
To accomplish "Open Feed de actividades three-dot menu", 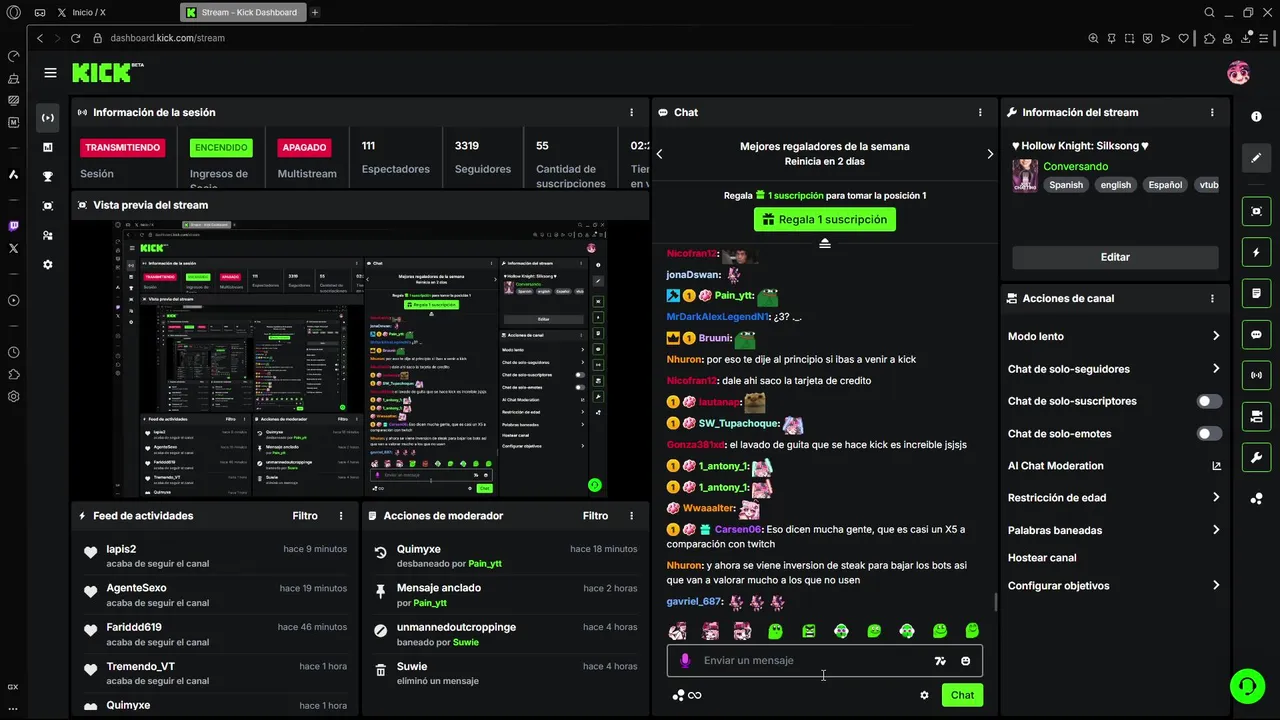I will click(341, 516).
